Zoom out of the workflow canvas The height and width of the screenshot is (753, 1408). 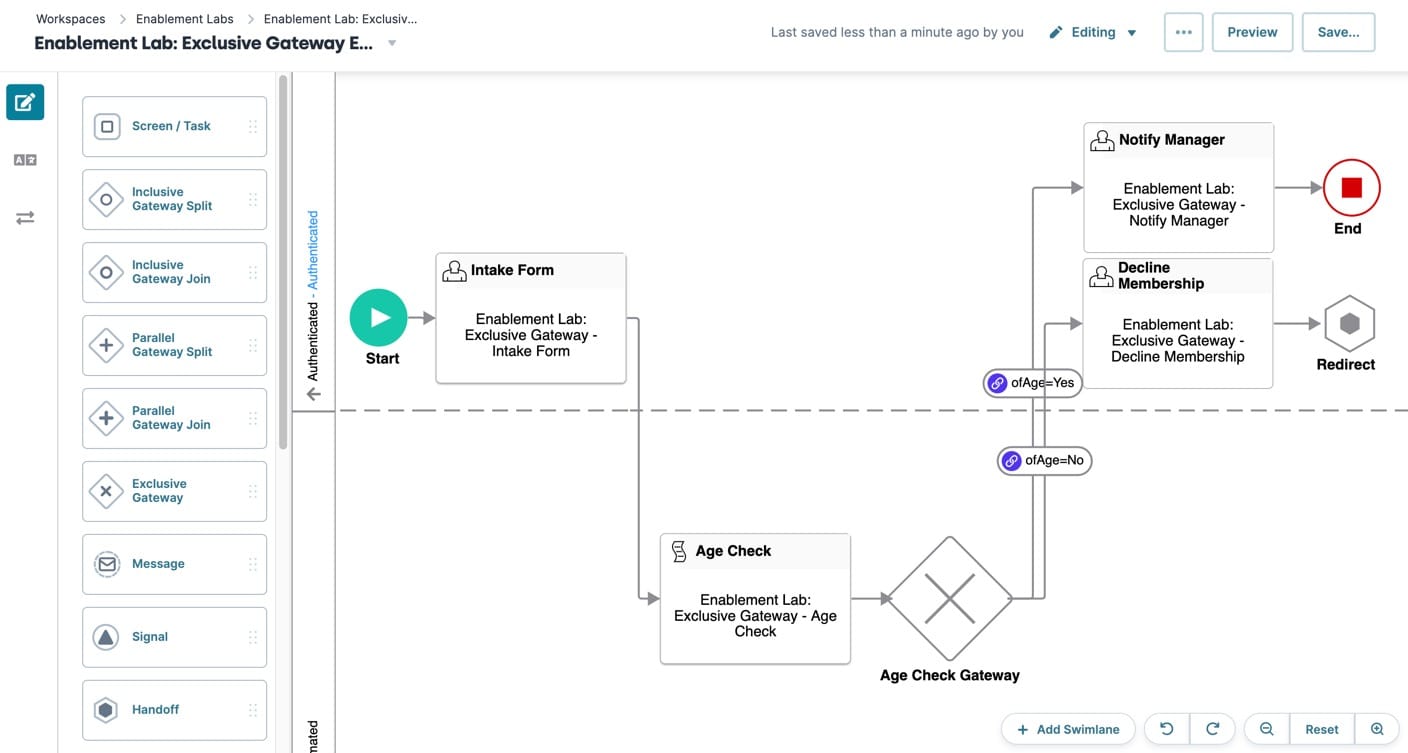[x=1267, y=729]
